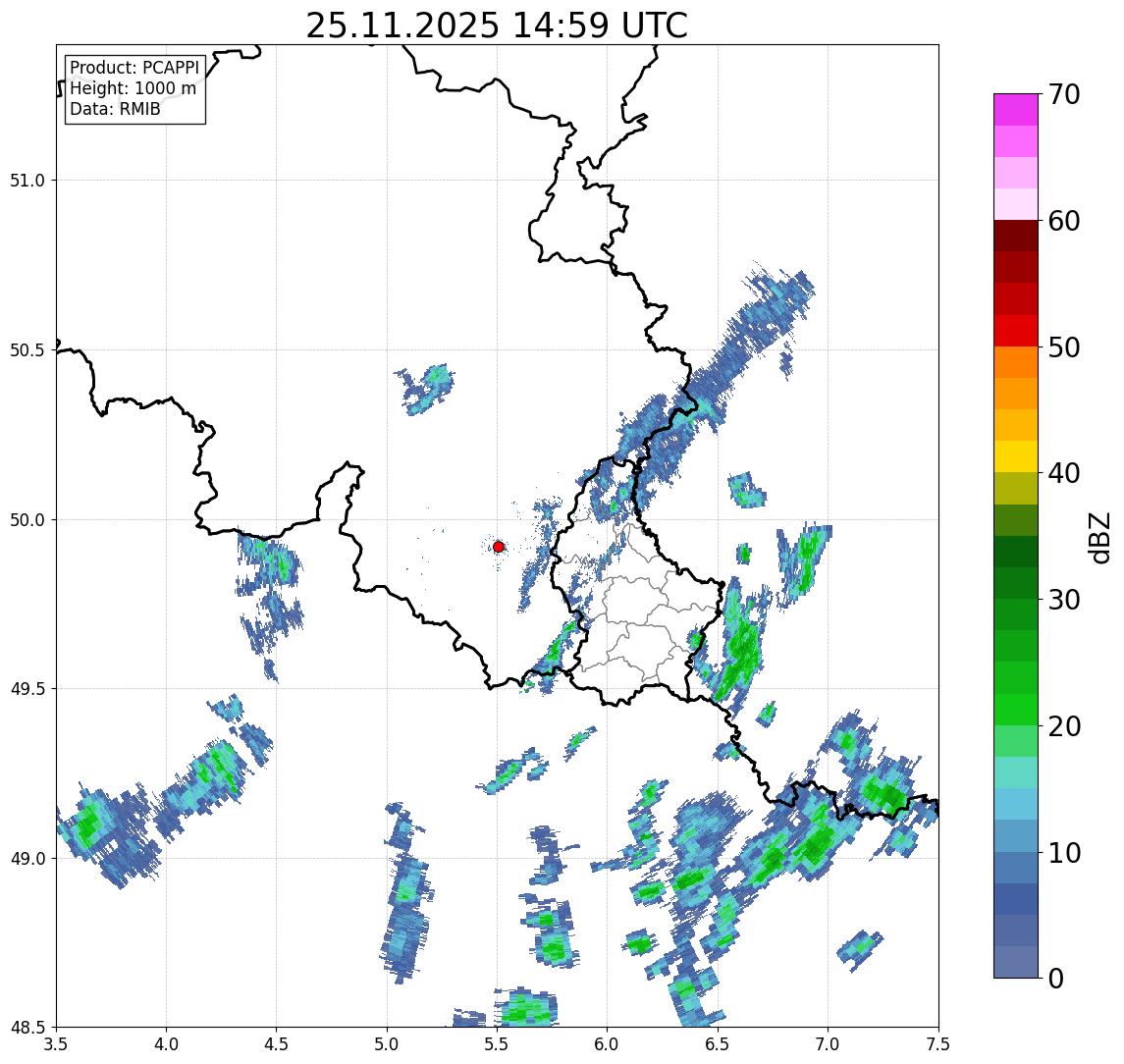Click the longitude axis label 5.0
1124x1064 pixels.
coord(387,1043)
